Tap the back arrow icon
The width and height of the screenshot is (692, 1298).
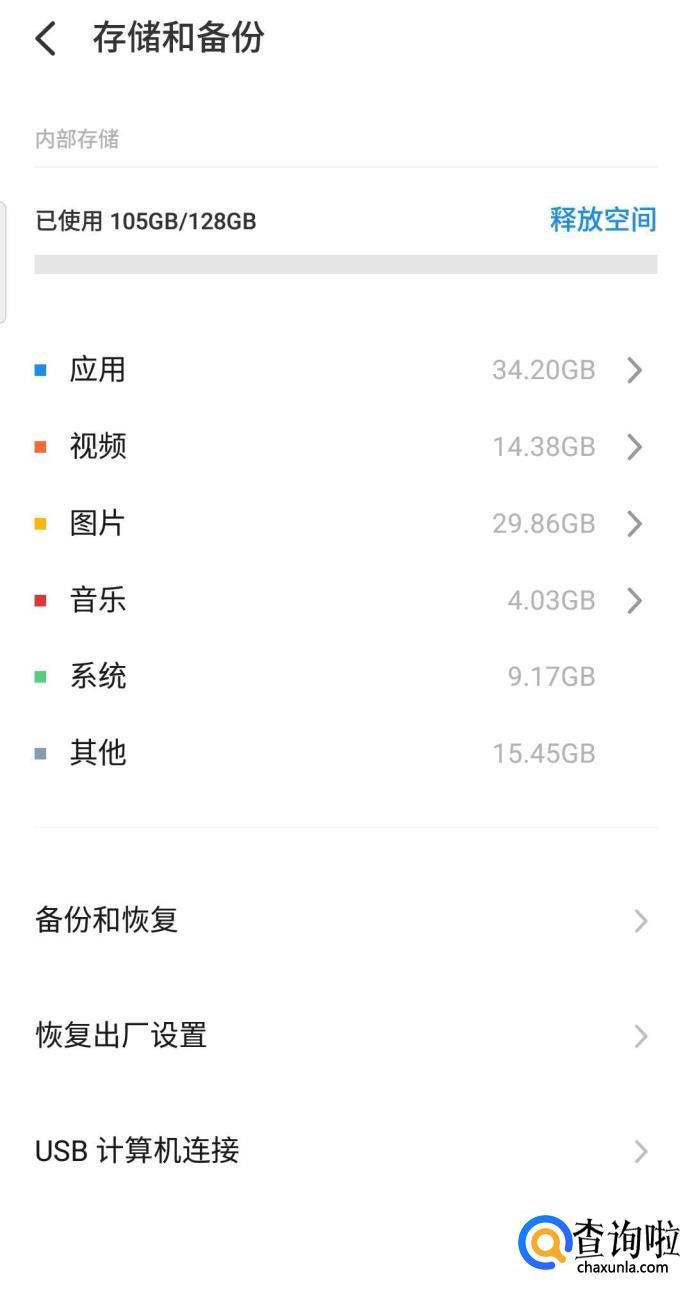coord(45,39)
